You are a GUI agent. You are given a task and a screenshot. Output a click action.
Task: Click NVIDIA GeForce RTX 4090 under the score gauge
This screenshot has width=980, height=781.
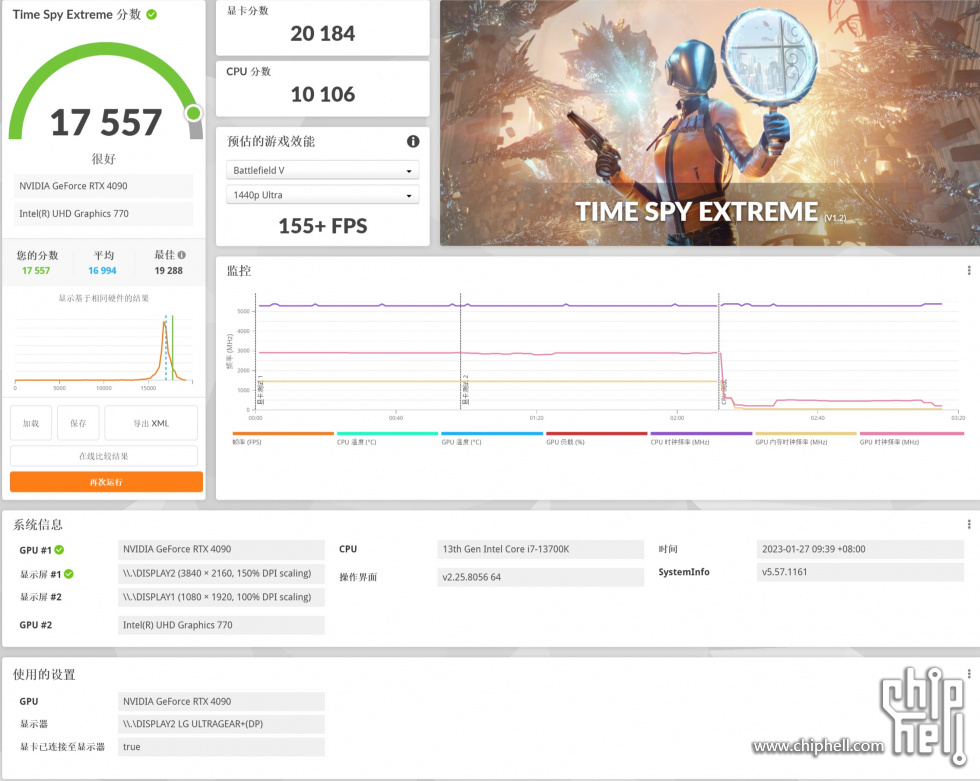coord(104,186)
